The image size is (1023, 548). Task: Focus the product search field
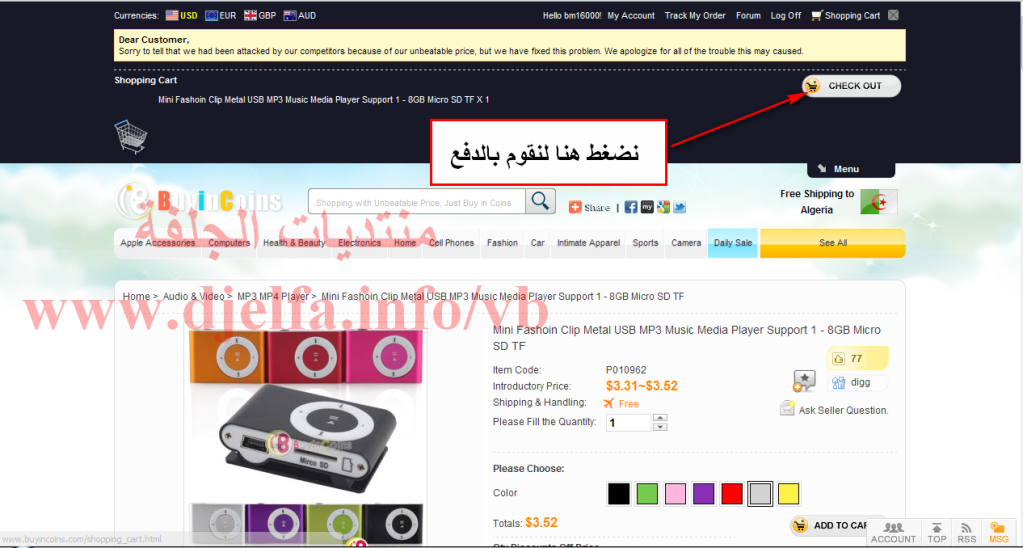417,202
